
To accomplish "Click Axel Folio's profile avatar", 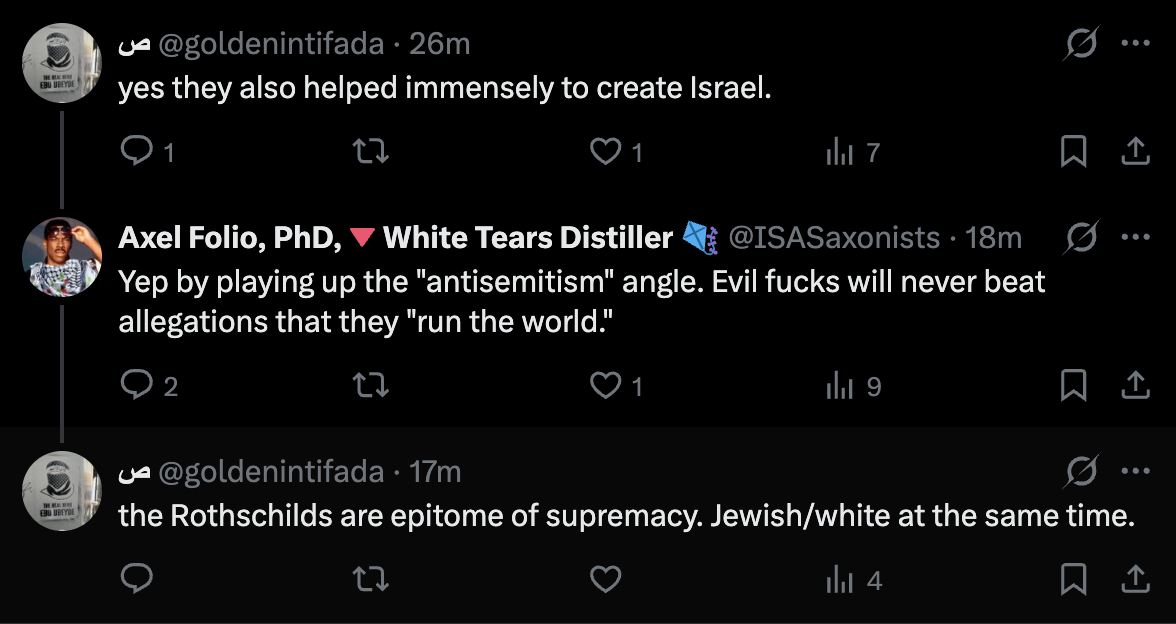I will 62,257.
